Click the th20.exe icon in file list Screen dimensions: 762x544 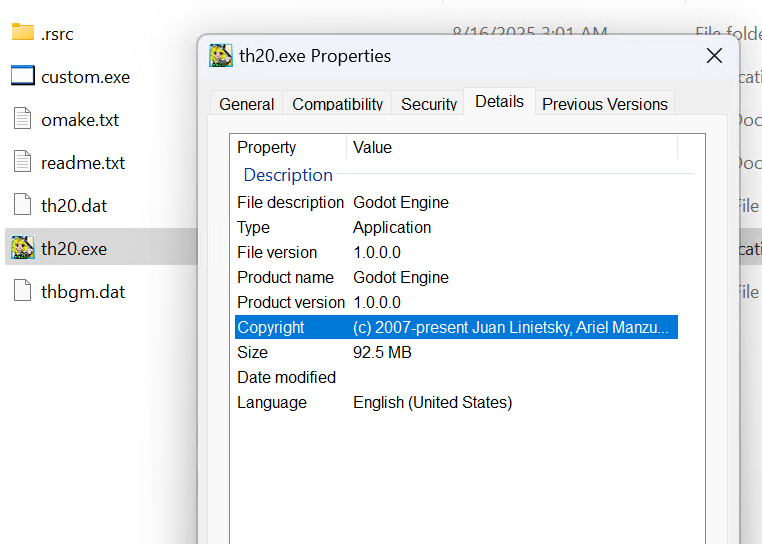click(x=23, y=248)
